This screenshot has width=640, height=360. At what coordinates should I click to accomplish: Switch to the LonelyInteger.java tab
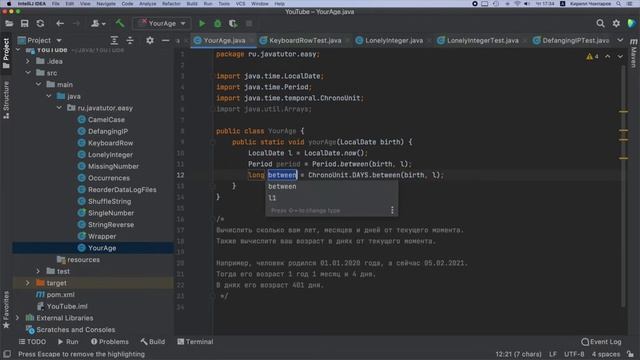[x=393, y=40]
